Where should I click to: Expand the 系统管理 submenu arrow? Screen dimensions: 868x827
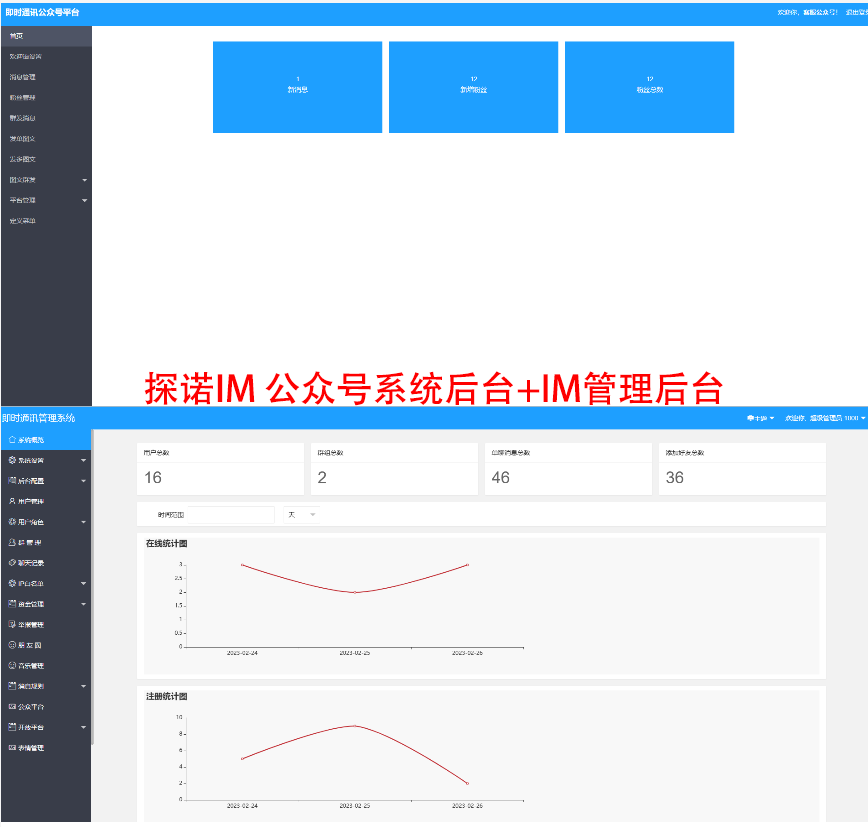pyautogui.click(x=84, y=461)
